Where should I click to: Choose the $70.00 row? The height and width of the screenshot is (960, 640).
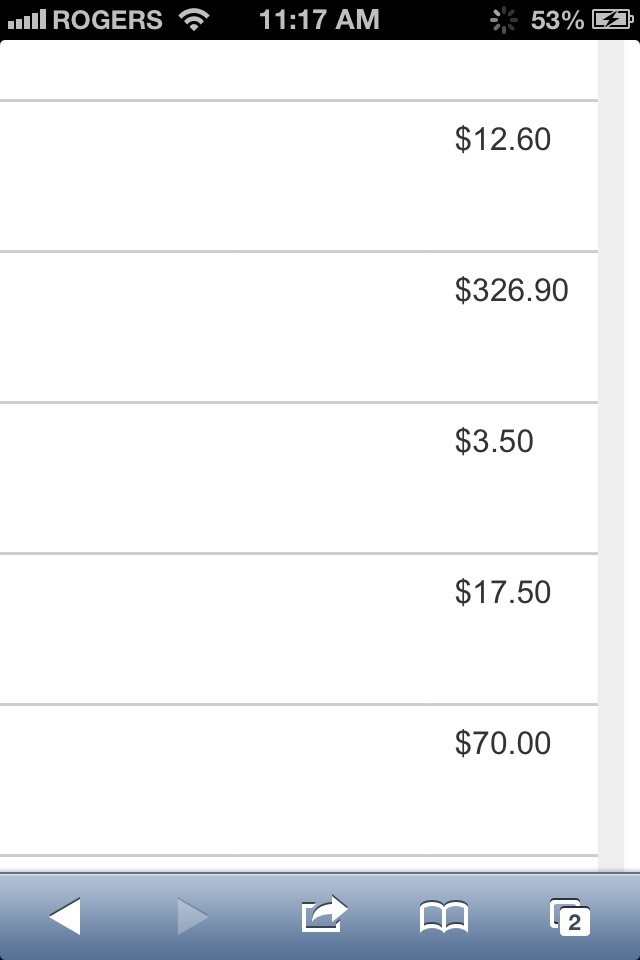point(299,780)
